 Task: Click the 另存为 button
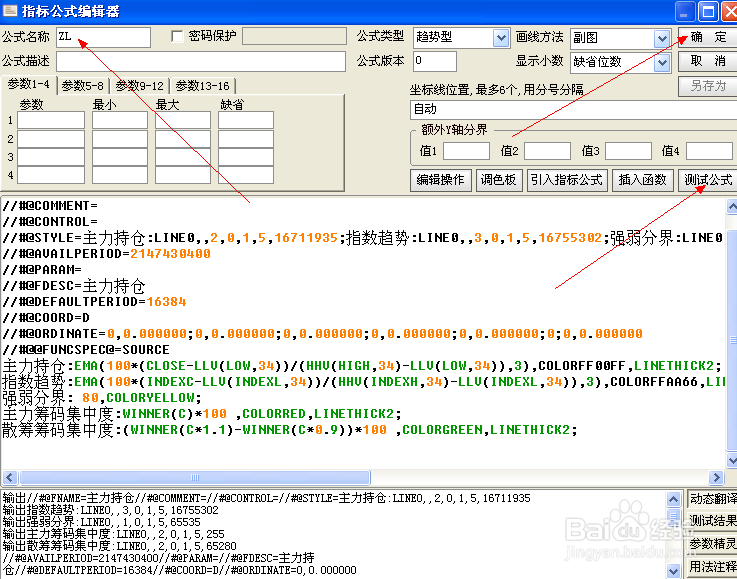(708, 86)
